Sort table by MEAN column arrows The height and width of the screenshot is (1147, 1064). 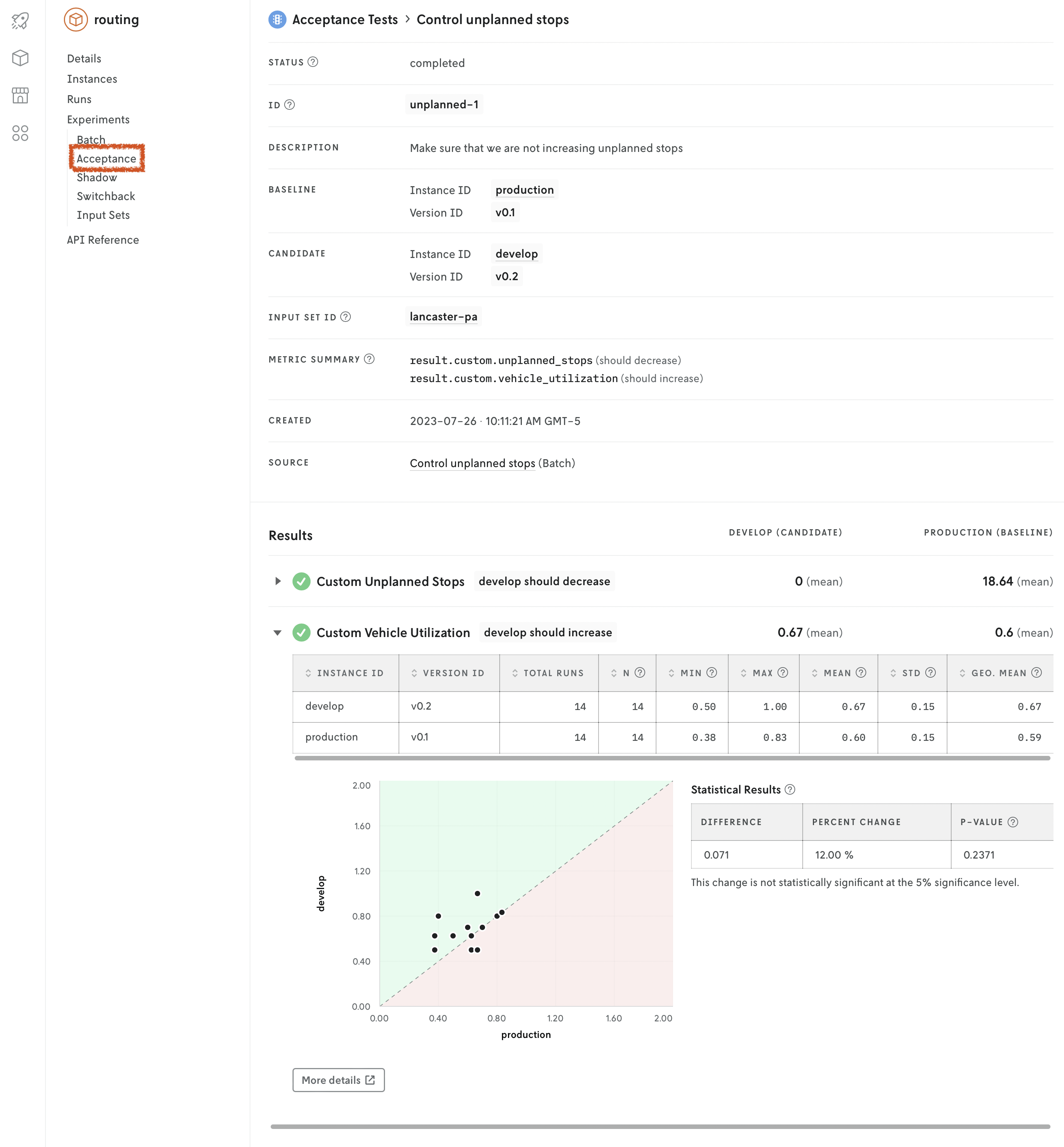[815, 673]
